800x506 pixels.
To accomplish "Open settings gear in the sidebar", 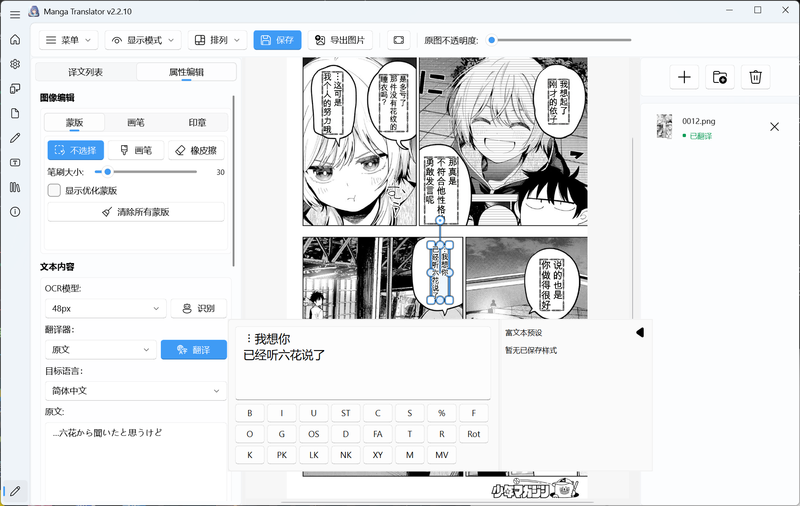I will pyautogui.click(x=15, y=64).
